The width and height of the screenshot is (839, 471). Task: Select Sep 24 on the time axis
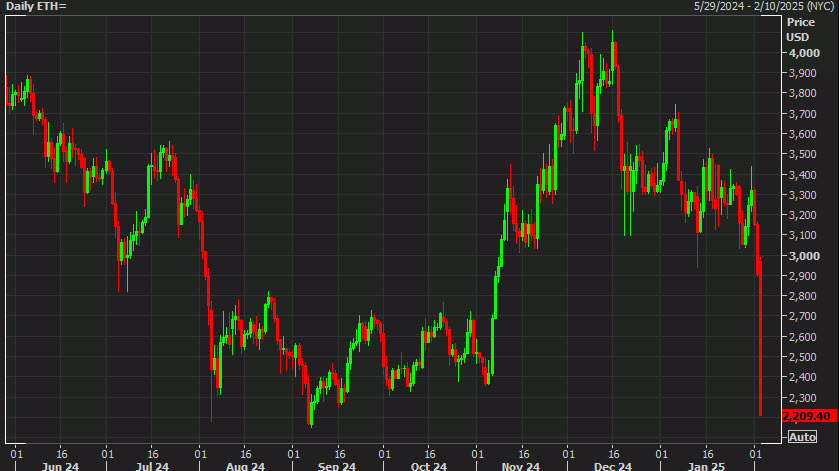pyautogui.click(x=337, y=465)
